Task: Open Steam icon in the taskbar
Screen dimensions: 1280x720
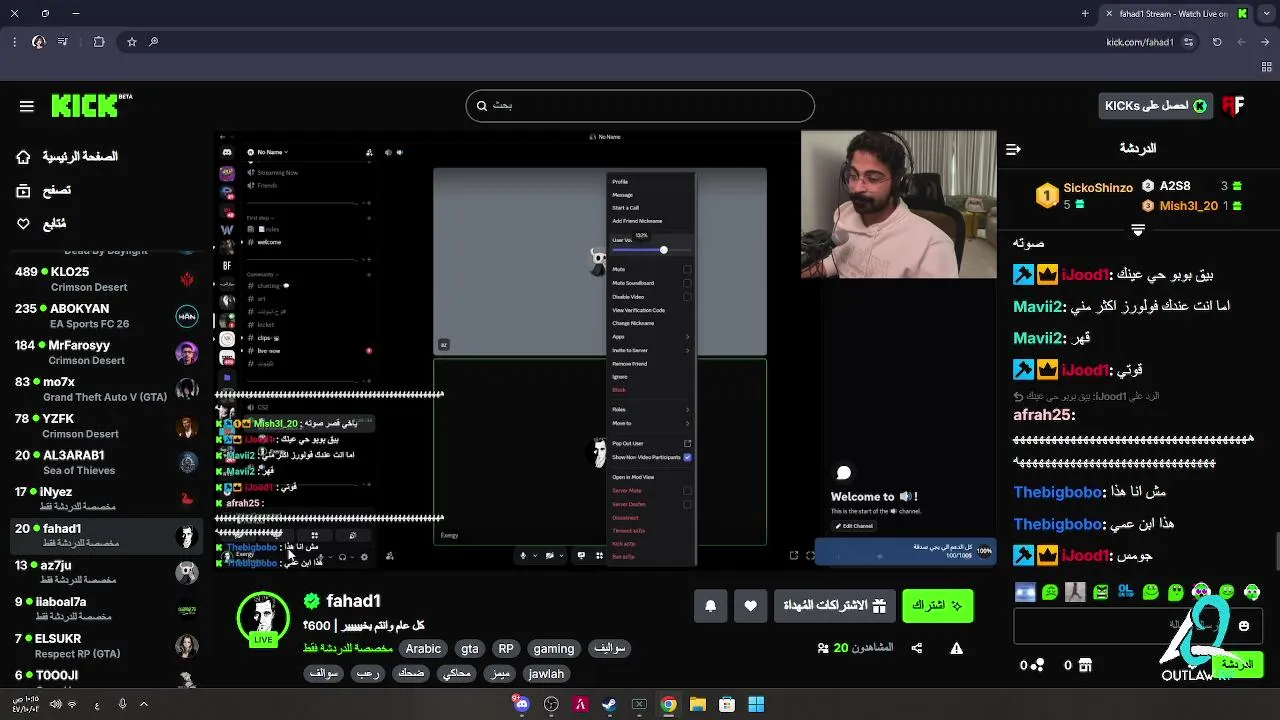Action: (610, 704)
